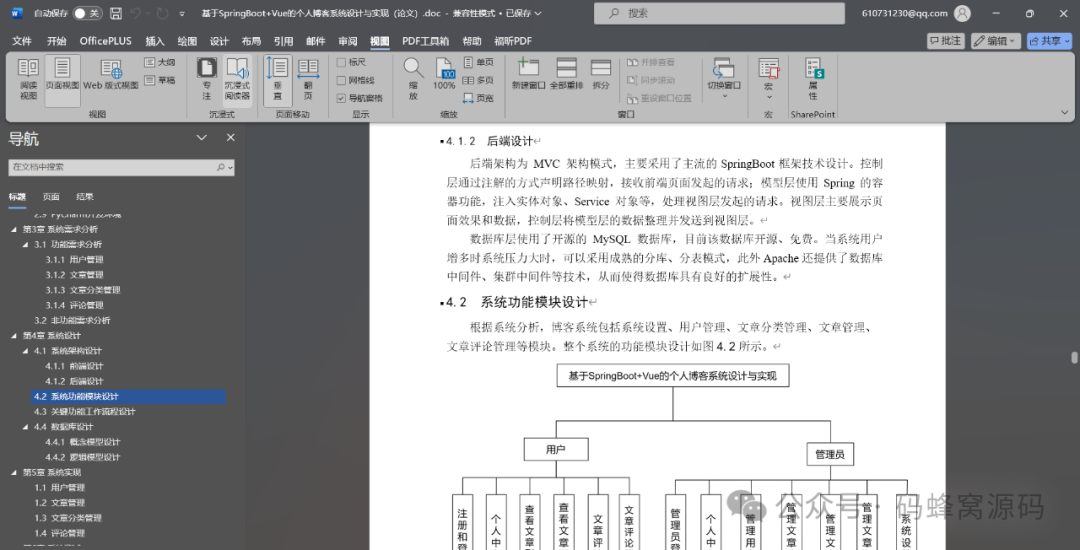Jump to 3.1.1 用户管理 heading

[74, 260]
